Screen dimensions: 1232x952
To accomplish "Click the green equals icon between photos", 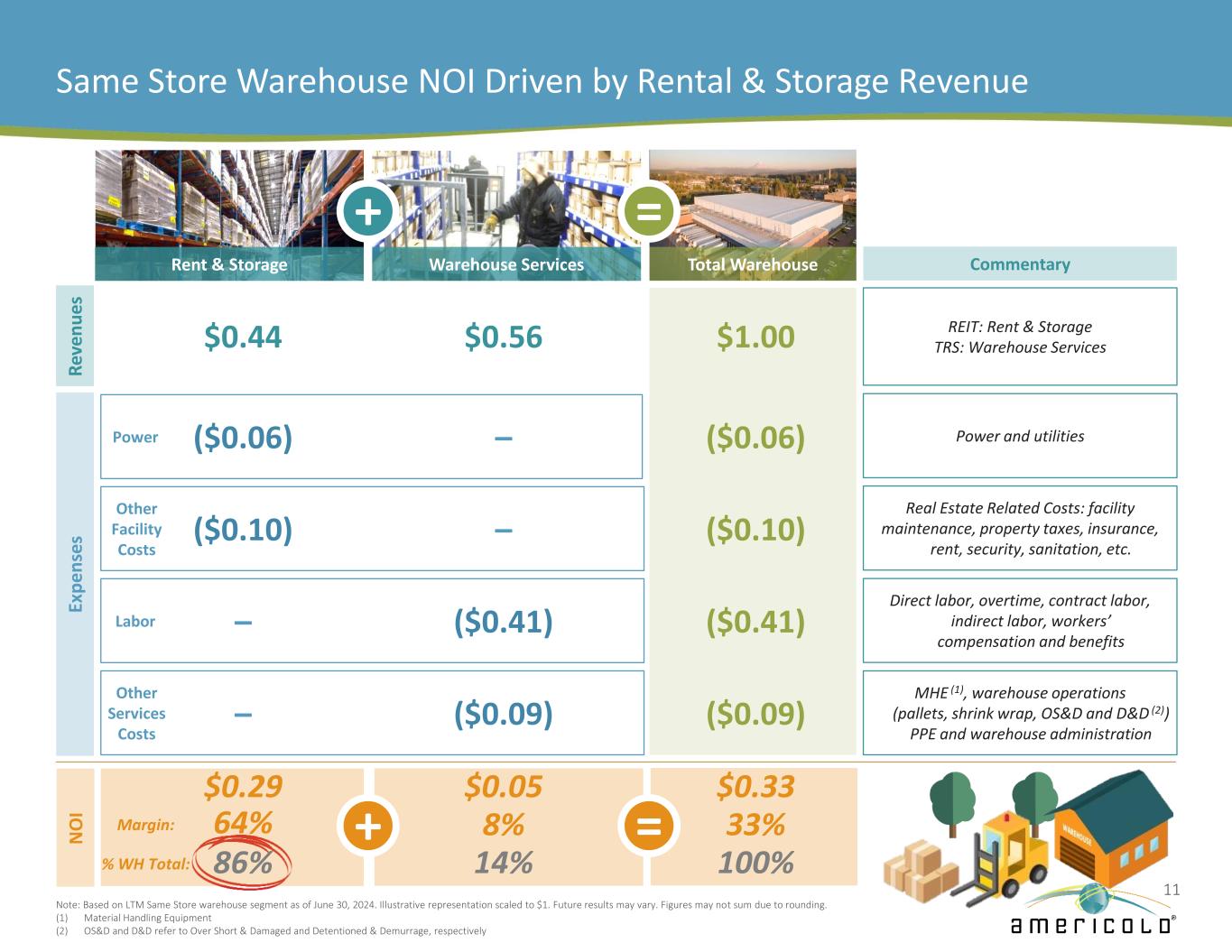I will (650, 212).
